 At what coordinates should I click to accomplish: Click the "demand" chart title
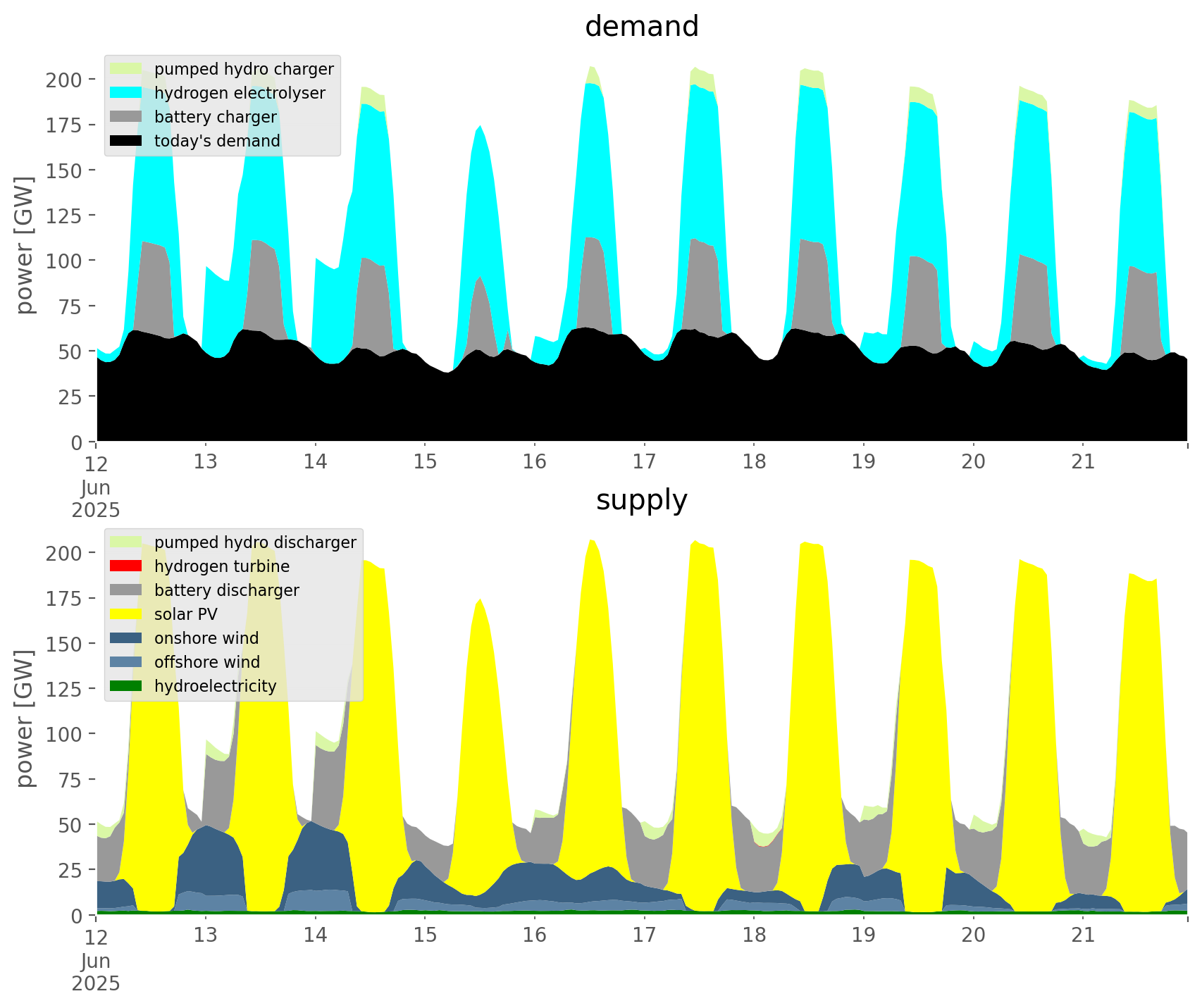[641, 27]
